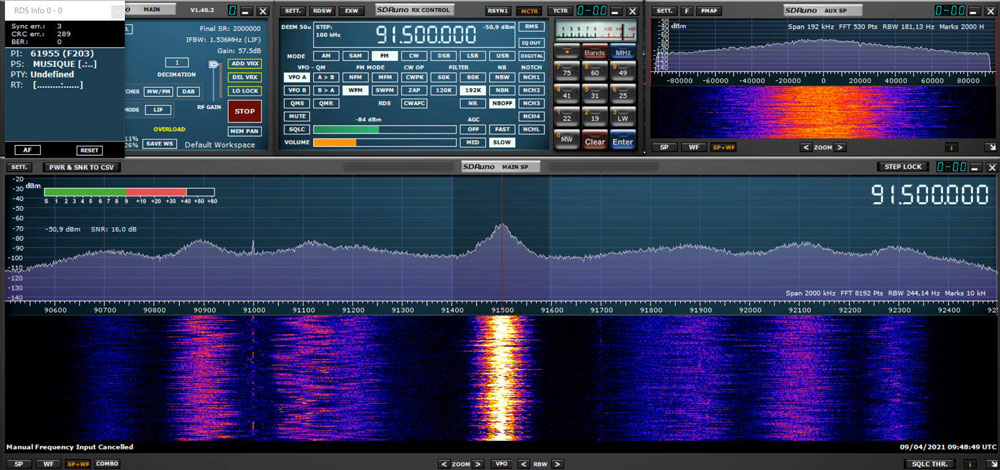Click PWR & SNR TO CSV button
Screen dimensions: 1000x470
tap(82, 167)
